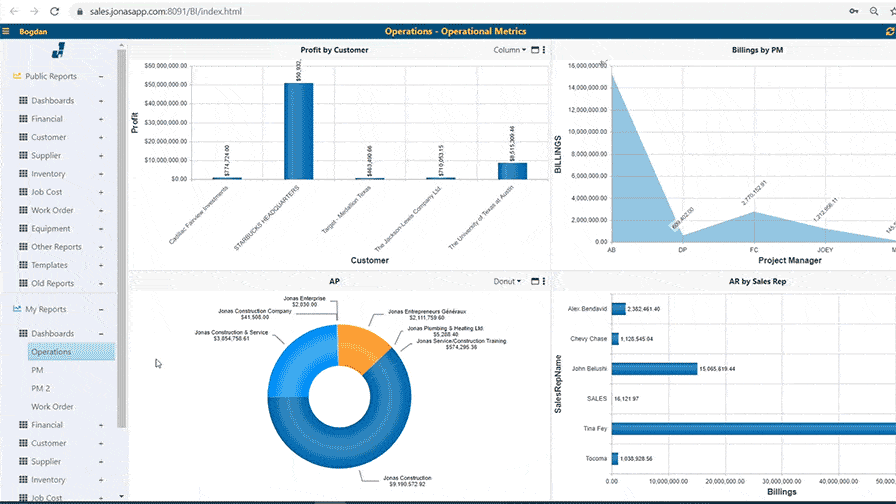Image resolution: width=896 pixels, height=504 pixels.
Task: Click the 'Operations - Operational Metrics' title
Action: tap(455, 31)
